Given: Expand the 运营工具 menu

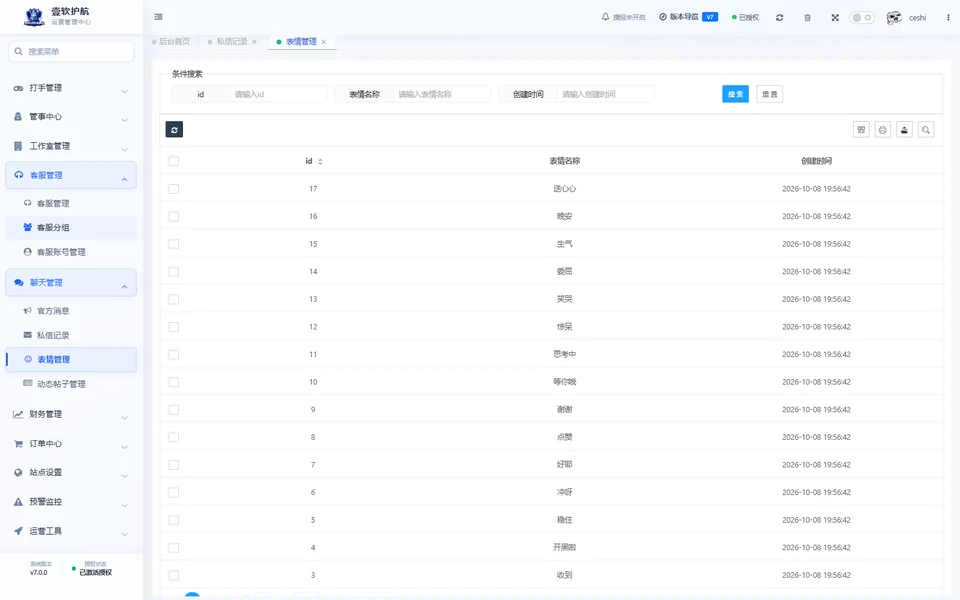Looking at the screenshot, I should (71, 531).
